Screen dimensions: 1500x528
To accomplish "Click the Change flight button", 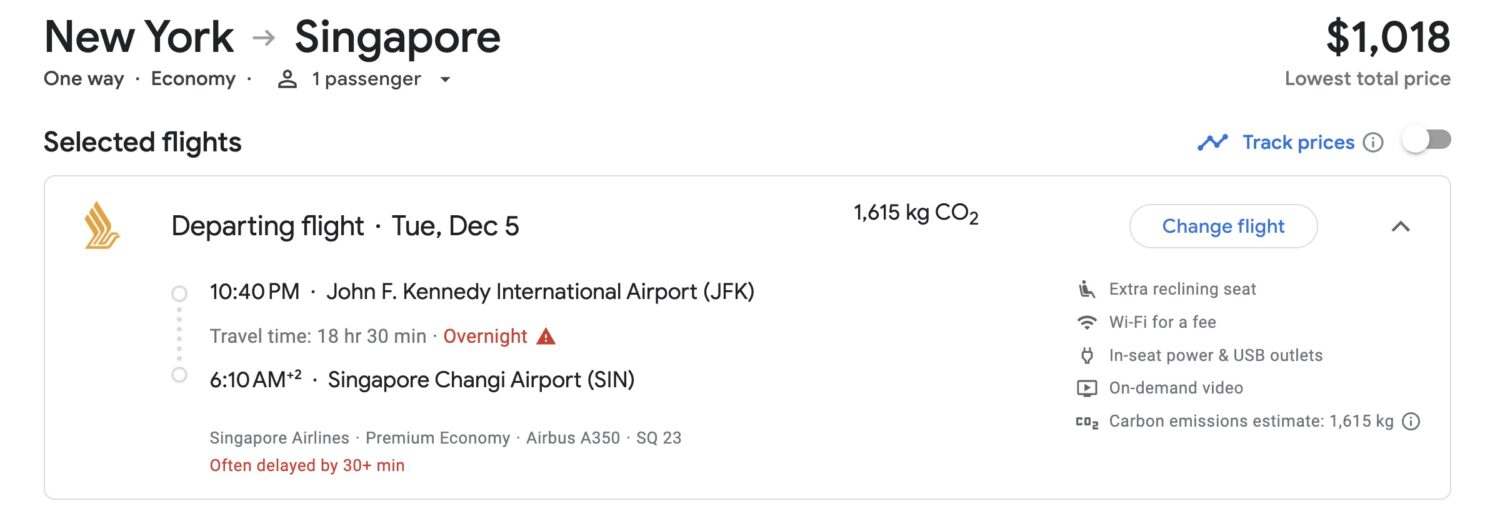I will [1223, 226].
